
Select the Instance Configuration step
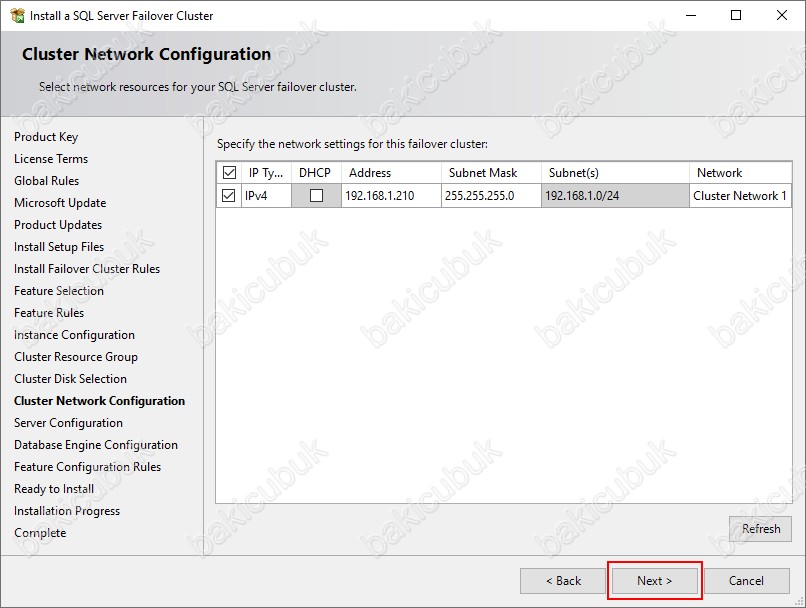(x=75, y=335)
